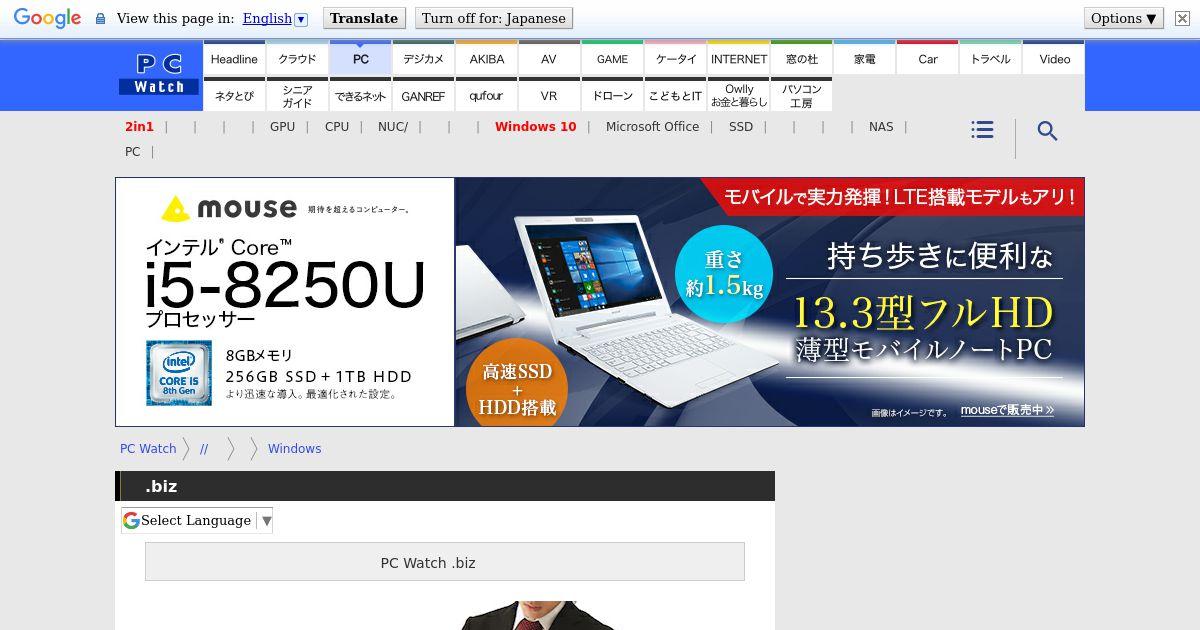Click the NUC/ topic link
This screenshot has width=1200, height=630.
[393, 127]
